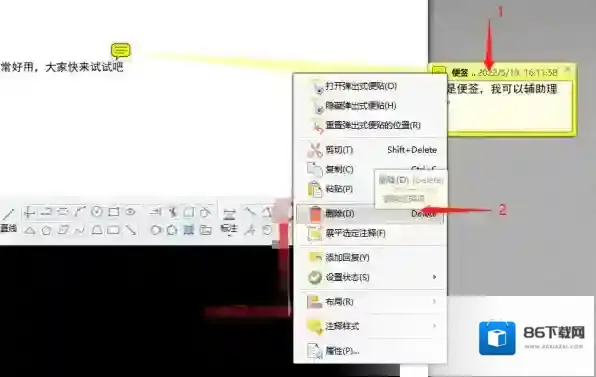Choose 打开弹出式便贴(O) from context menu
Screen dimensions: 596x377
click(x=370, y=86)
